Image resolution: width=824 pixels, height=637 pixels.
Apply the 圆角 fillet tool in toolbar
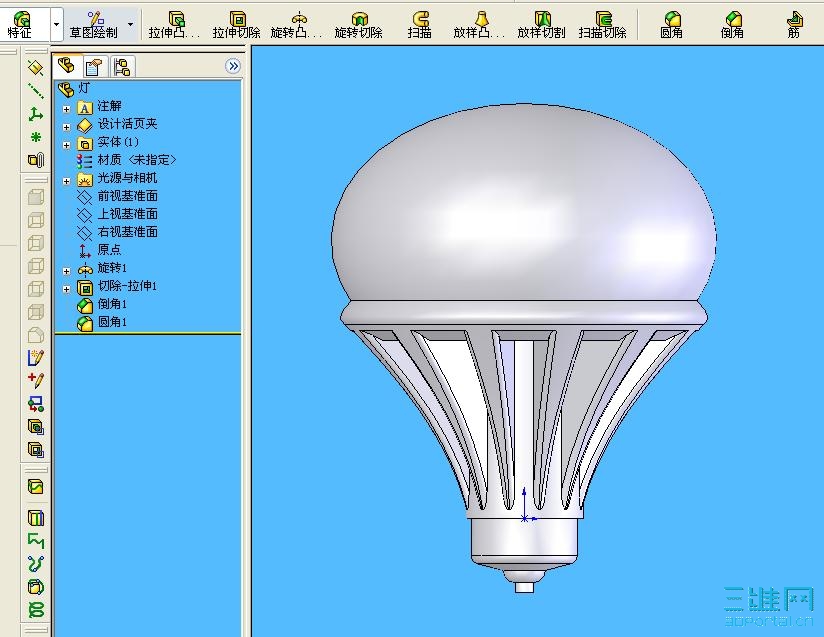pos(671,25)
